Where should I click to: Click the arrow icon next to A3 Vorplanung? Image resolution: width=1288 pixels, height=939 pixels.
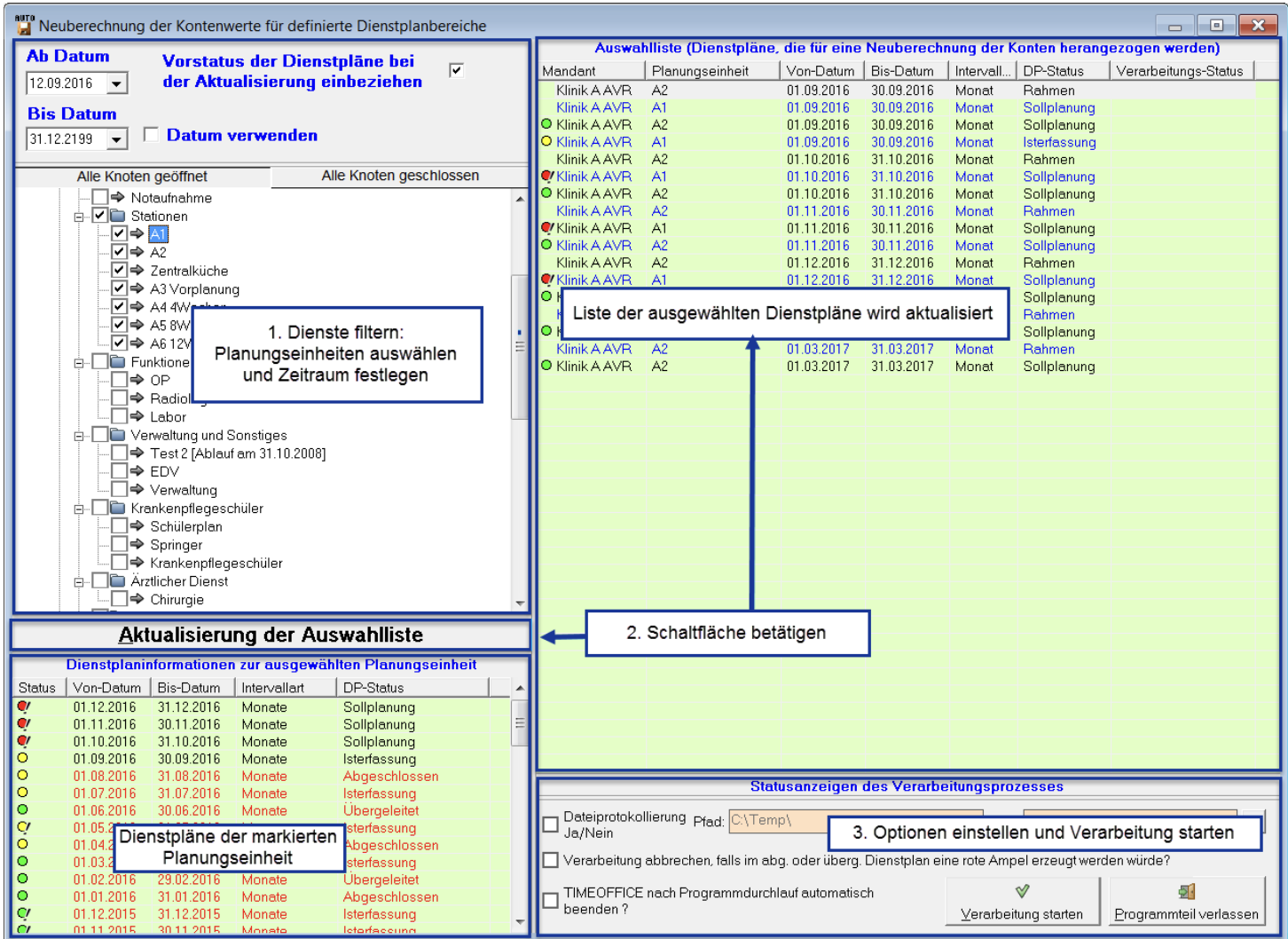point(137,288)
